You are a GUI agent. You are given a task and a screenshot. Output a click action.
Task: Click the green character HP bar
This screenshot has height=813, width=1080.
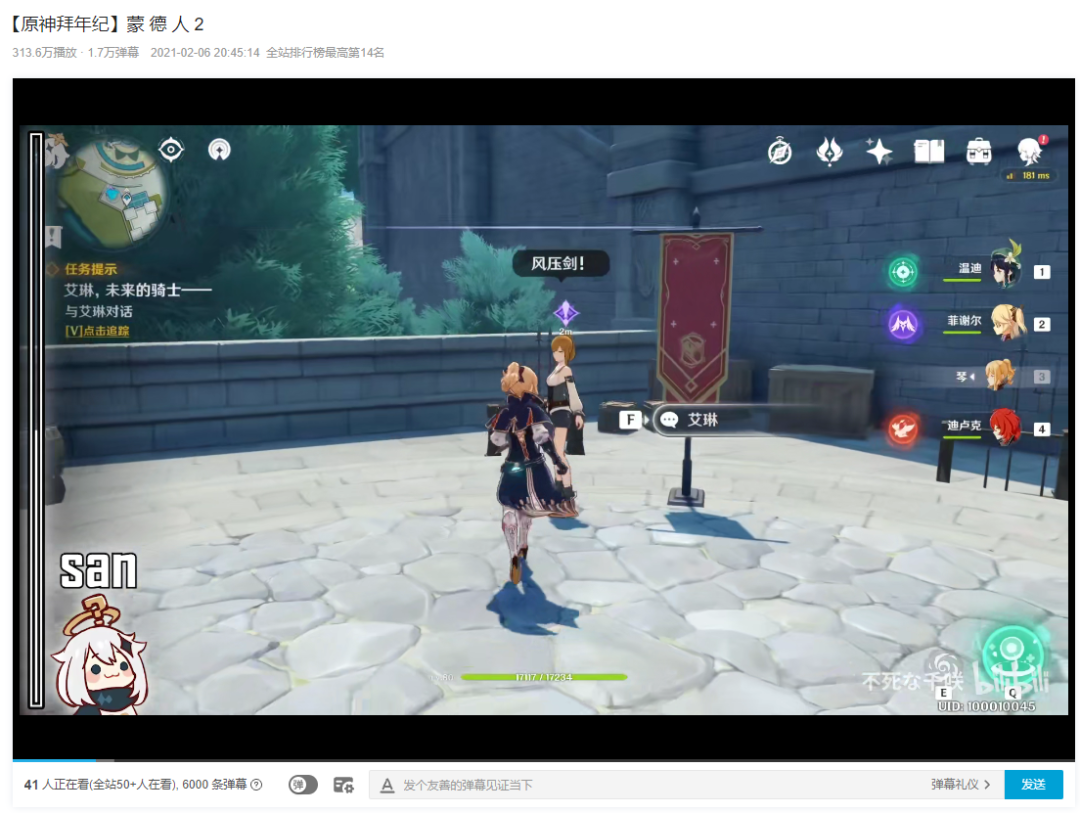pos(544,677)
